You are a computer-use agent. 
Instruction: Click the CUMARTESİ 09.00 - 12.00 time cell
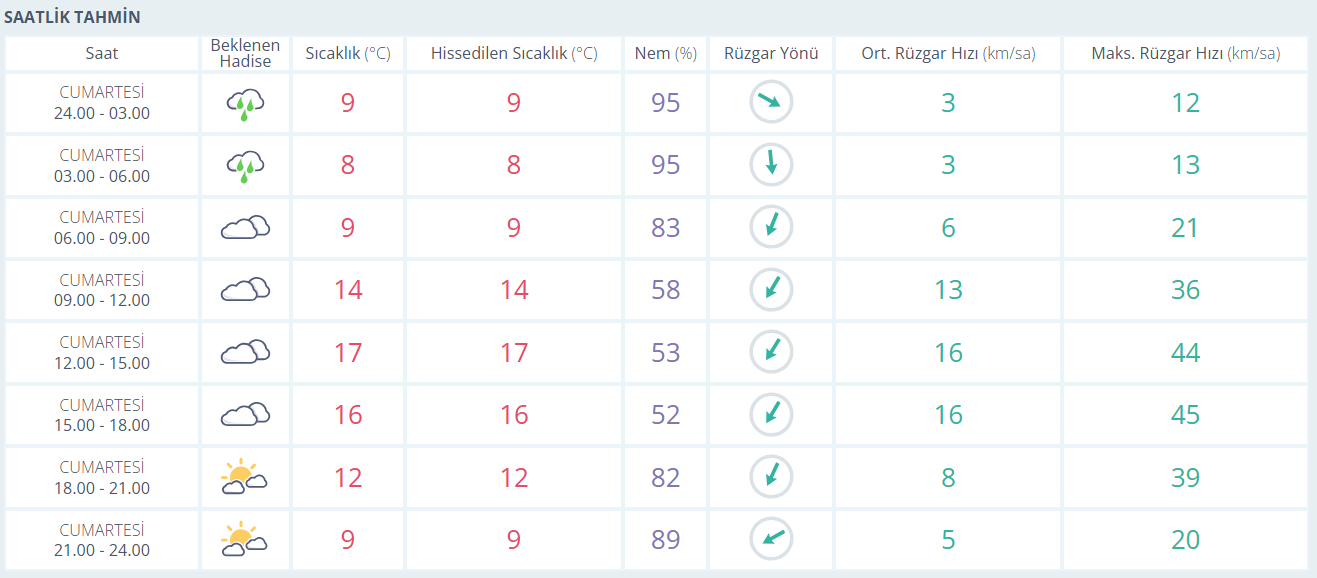pyautogui.click(x=102, y=290)
